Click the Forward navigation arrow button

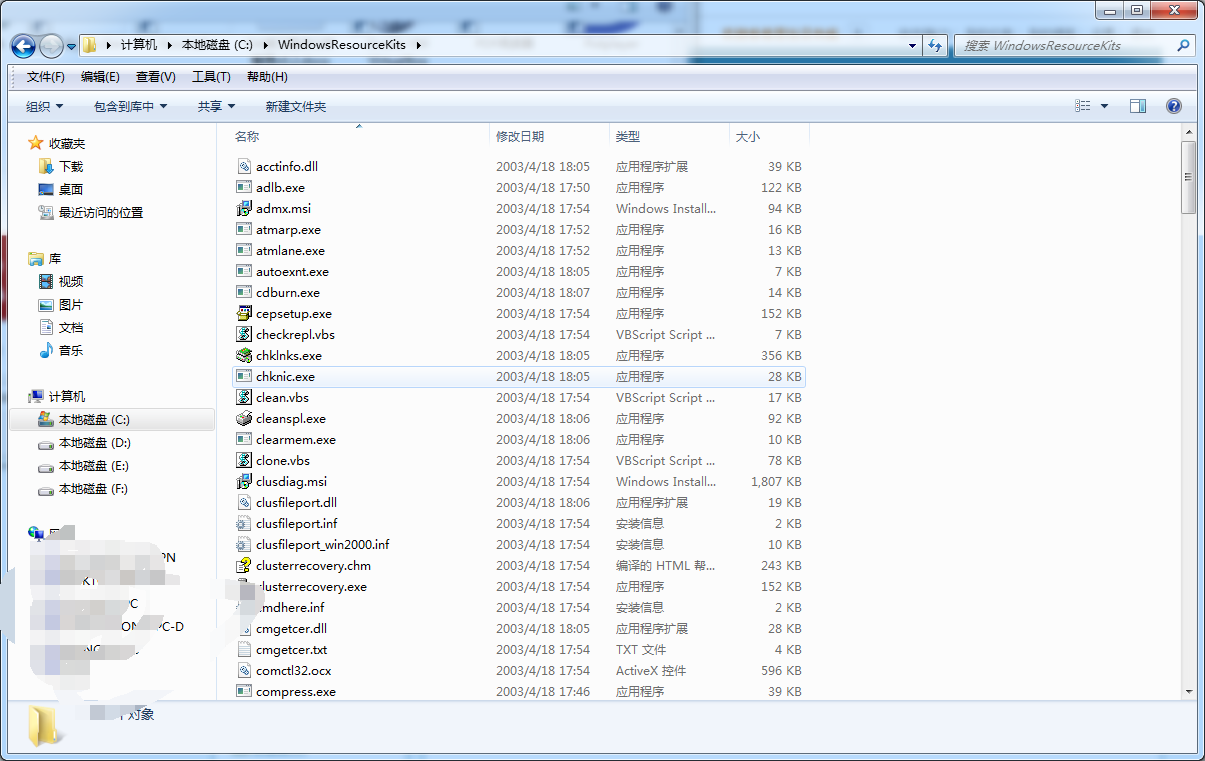coord(51,46)
